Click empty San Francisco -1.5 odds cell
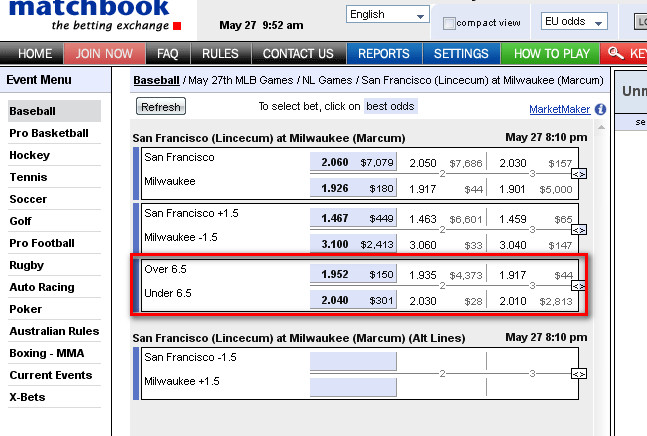This screenshot has height=436, width=647. pyautogui.click(x=353, y=361)
